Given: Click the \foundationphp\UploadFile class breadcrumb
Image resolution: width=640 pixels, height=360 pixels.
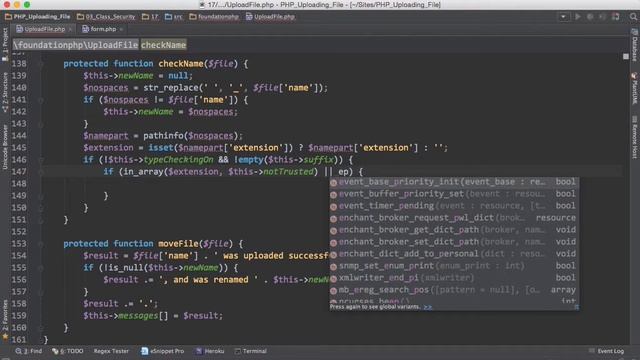Looking at the screenshot, I should [76, 45].
